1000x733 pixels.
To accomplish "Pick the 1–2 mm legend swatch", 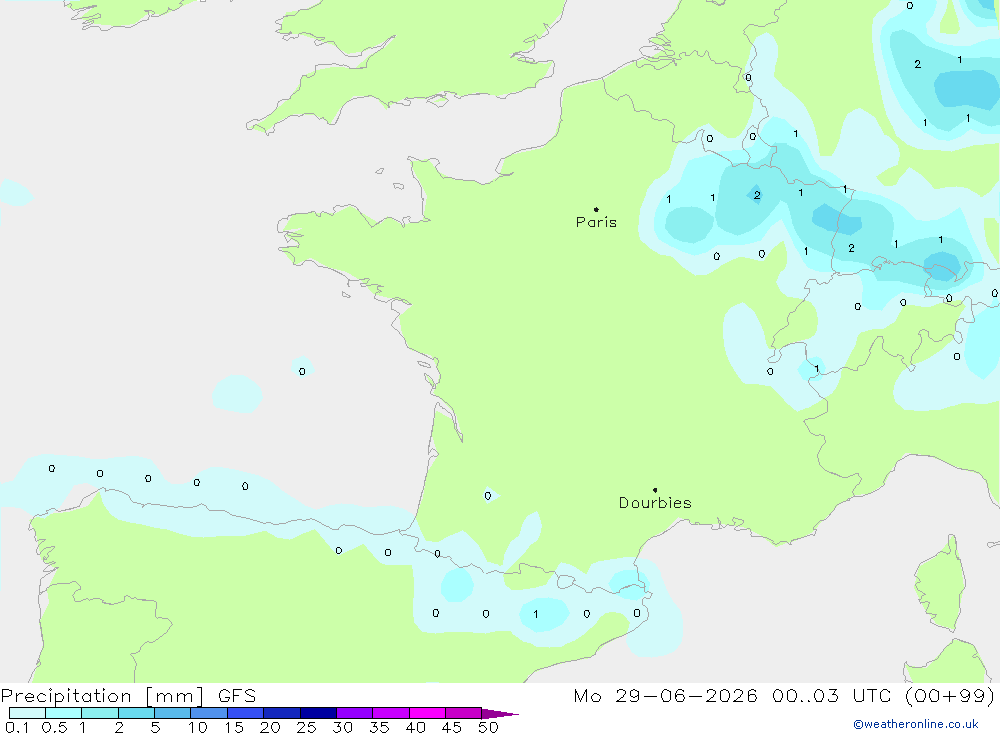I will [100, 713].
